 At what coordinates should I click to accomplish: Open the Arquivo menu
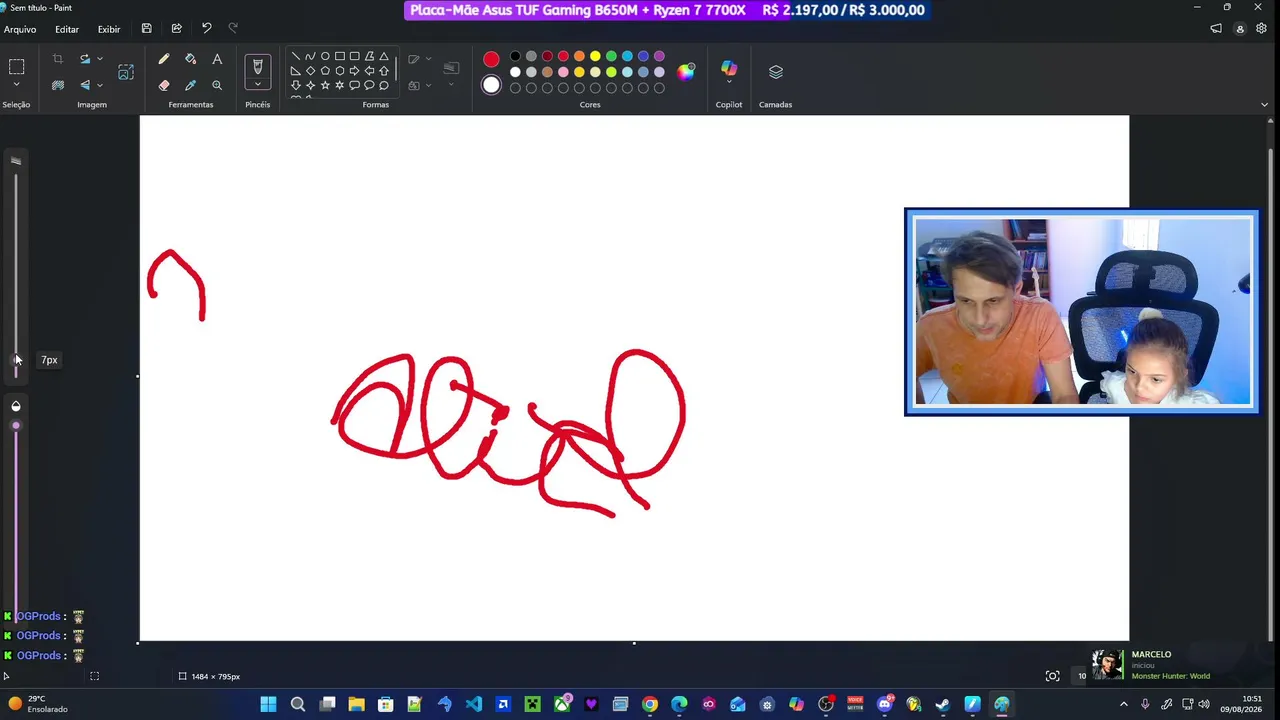click(20, 29)
